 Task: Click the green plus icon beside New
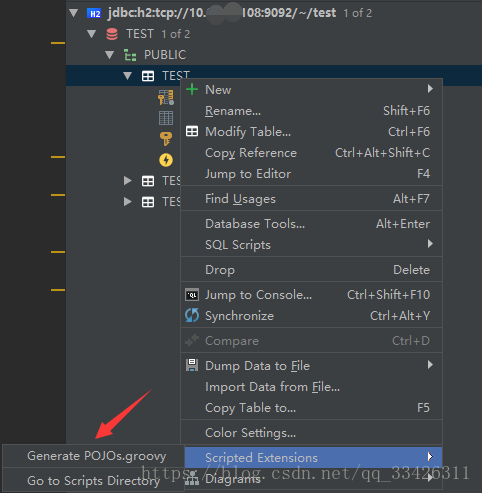(x=192, y=89)
